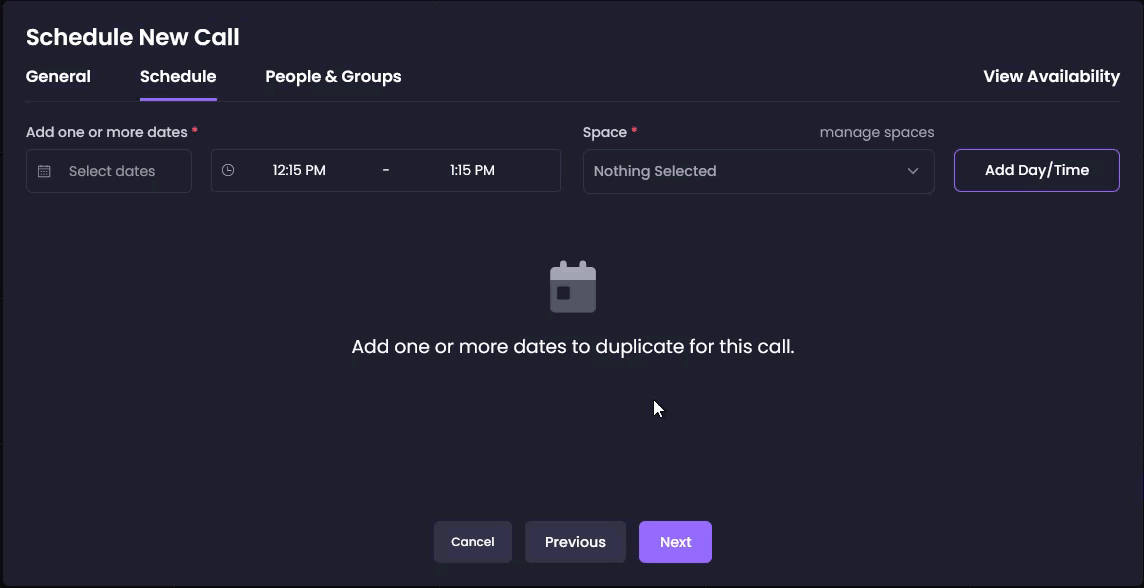Open the Select dates field
The height and width of the screenshot is (588, 1144).
pyautogui.click(x=111, y=171)
